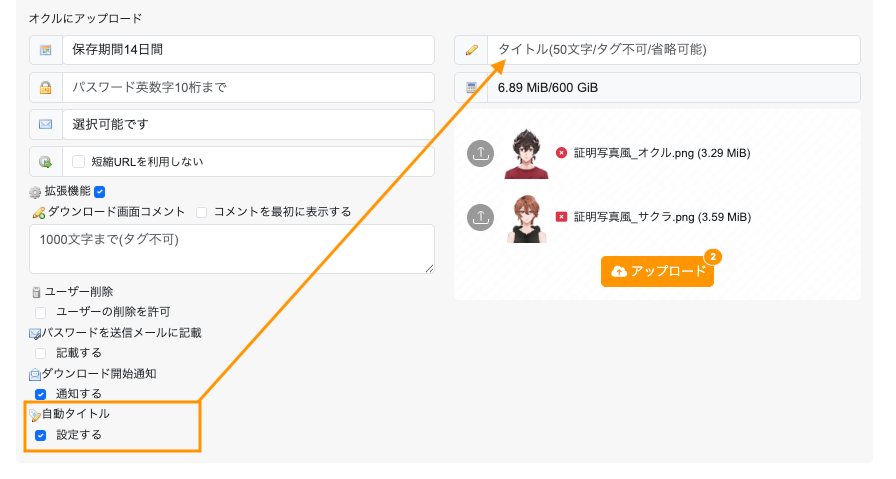Click the open-envelope icon next to ダウンロード開始通知
The height and width of the screenshot is (479, 896).
tap(35, 374)
